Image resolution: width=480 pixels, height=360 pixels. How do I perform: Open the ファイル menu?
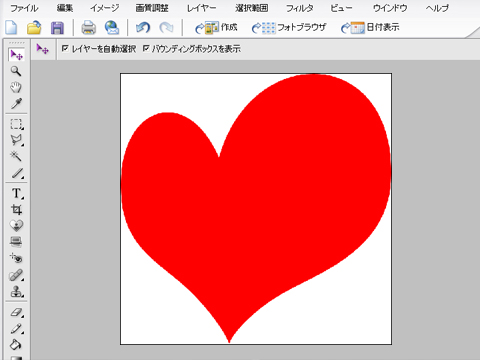click(x=24, y=8)
